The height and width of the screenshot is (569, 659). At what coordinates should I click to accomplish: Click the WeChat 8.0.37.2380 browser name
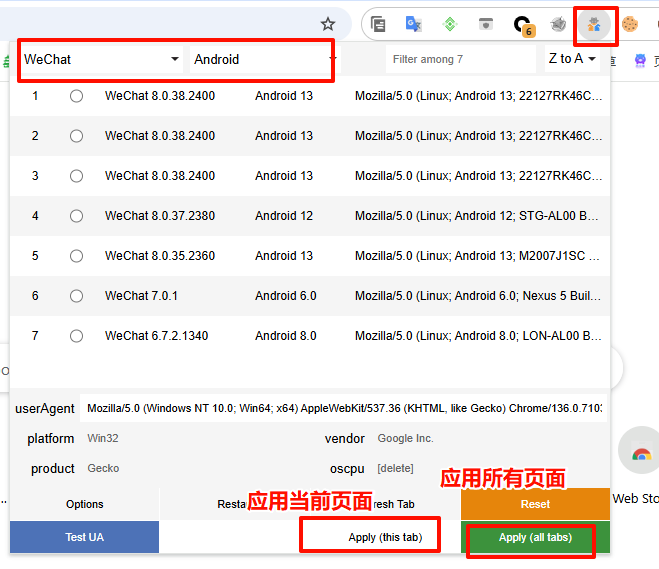(160, 216)
